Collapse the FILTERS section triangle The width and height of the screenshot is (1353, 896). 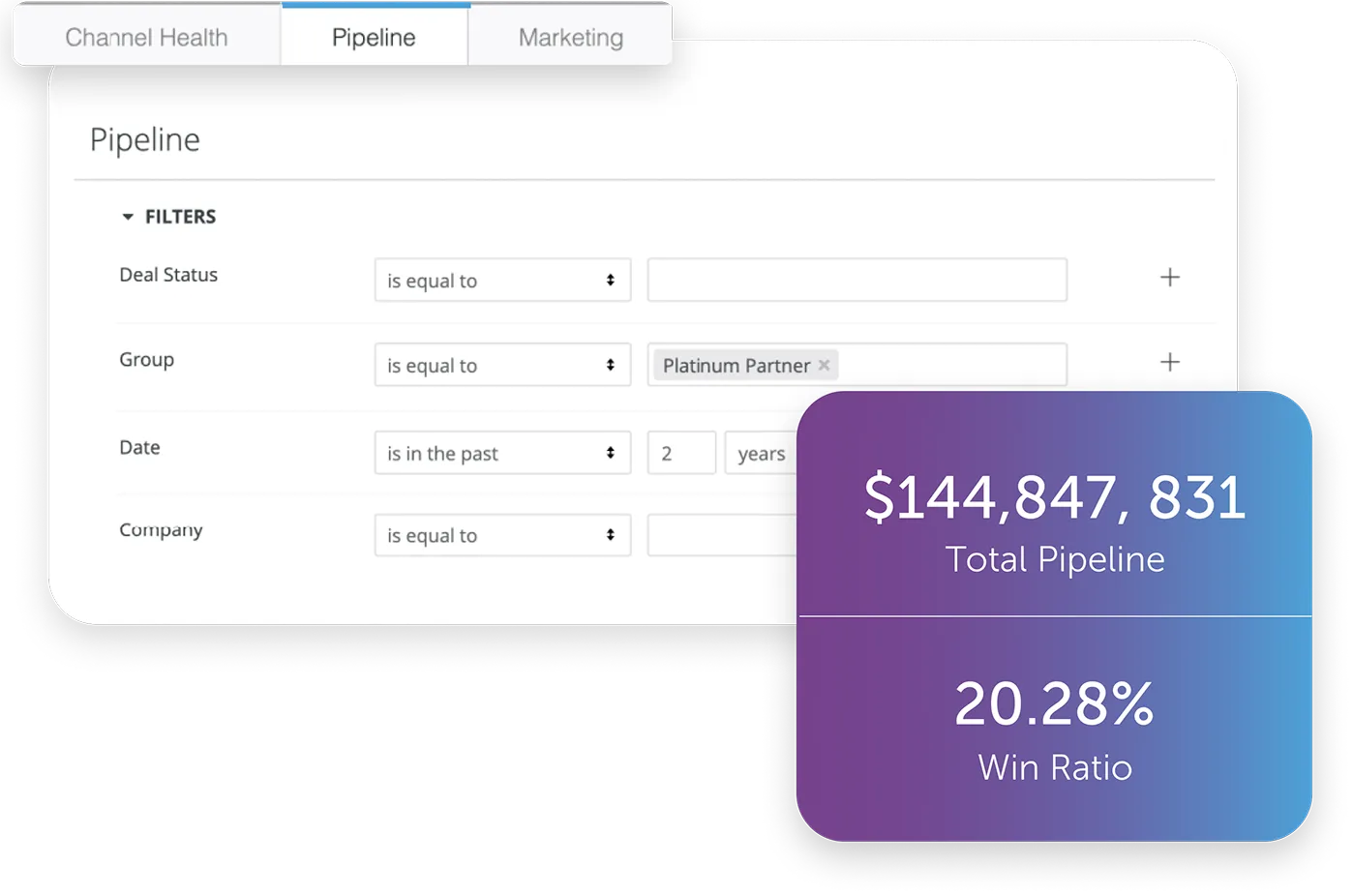coord(128,217)
